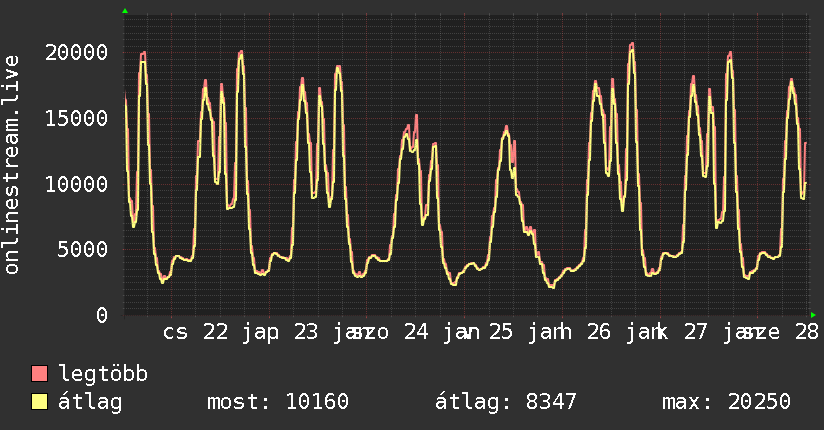The width and height of the screenshot is (824, 430).
Task: Click the 15000 y-axis label
Action: point(77,118)
